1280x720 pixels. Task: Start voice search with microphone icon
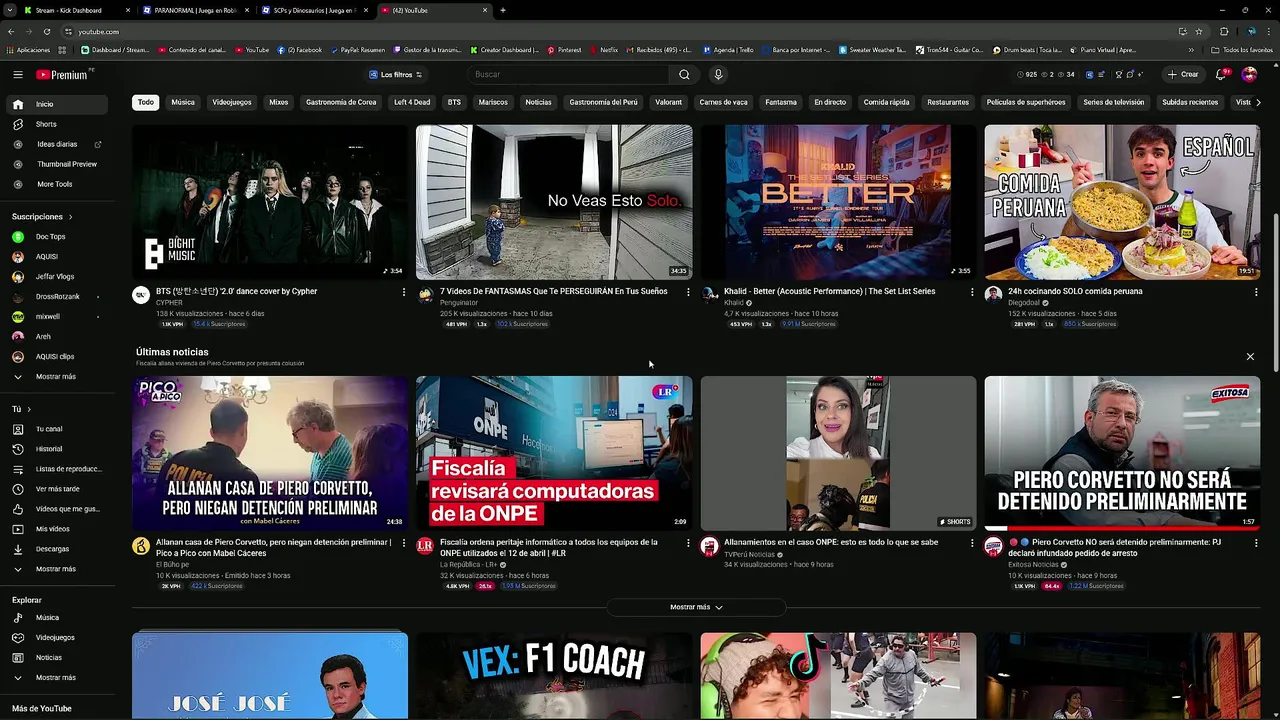point(718,74)
